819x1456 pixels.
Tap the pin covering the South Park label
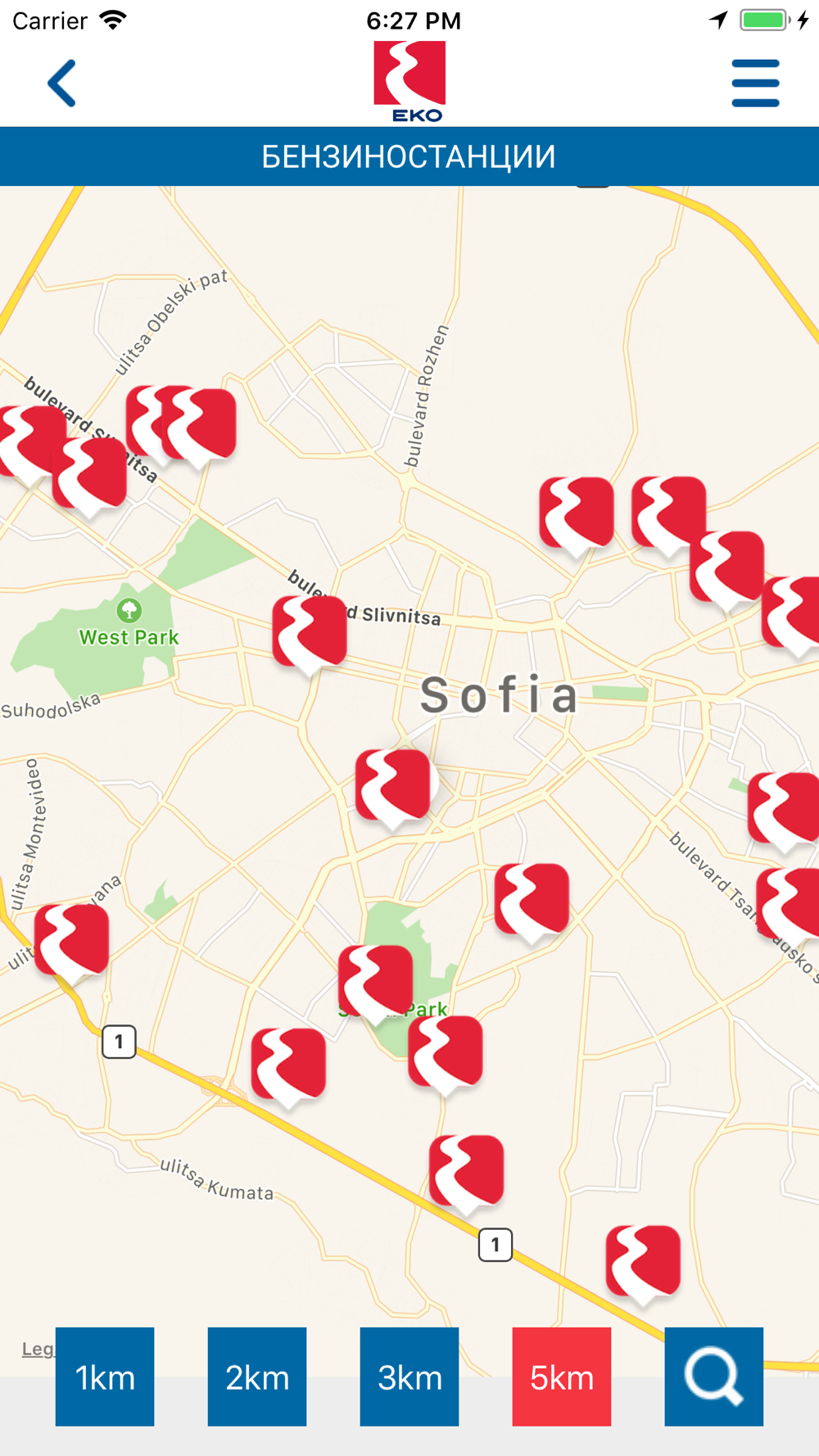tap(376, 984)
